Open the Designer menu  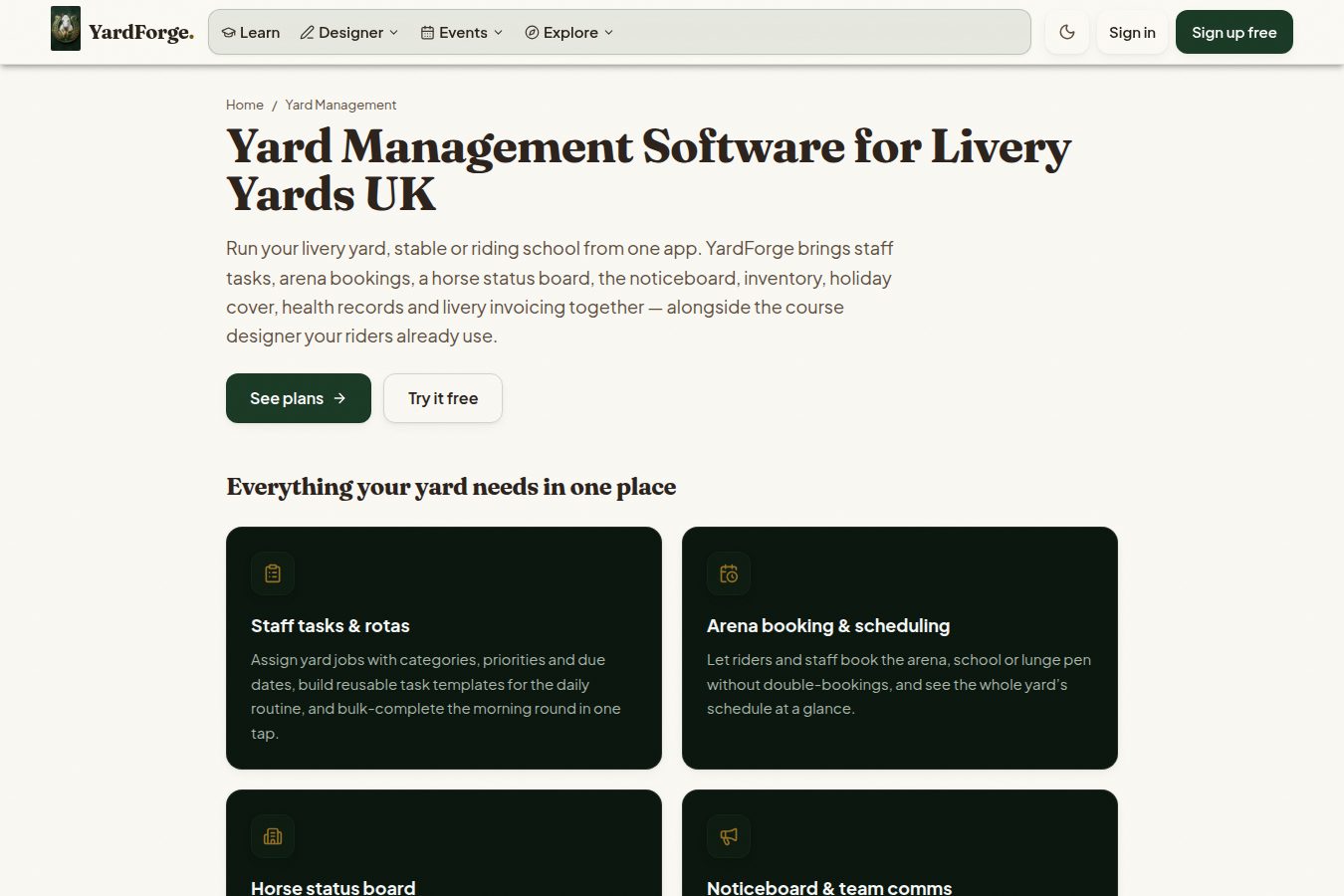[x=349, y=33]
